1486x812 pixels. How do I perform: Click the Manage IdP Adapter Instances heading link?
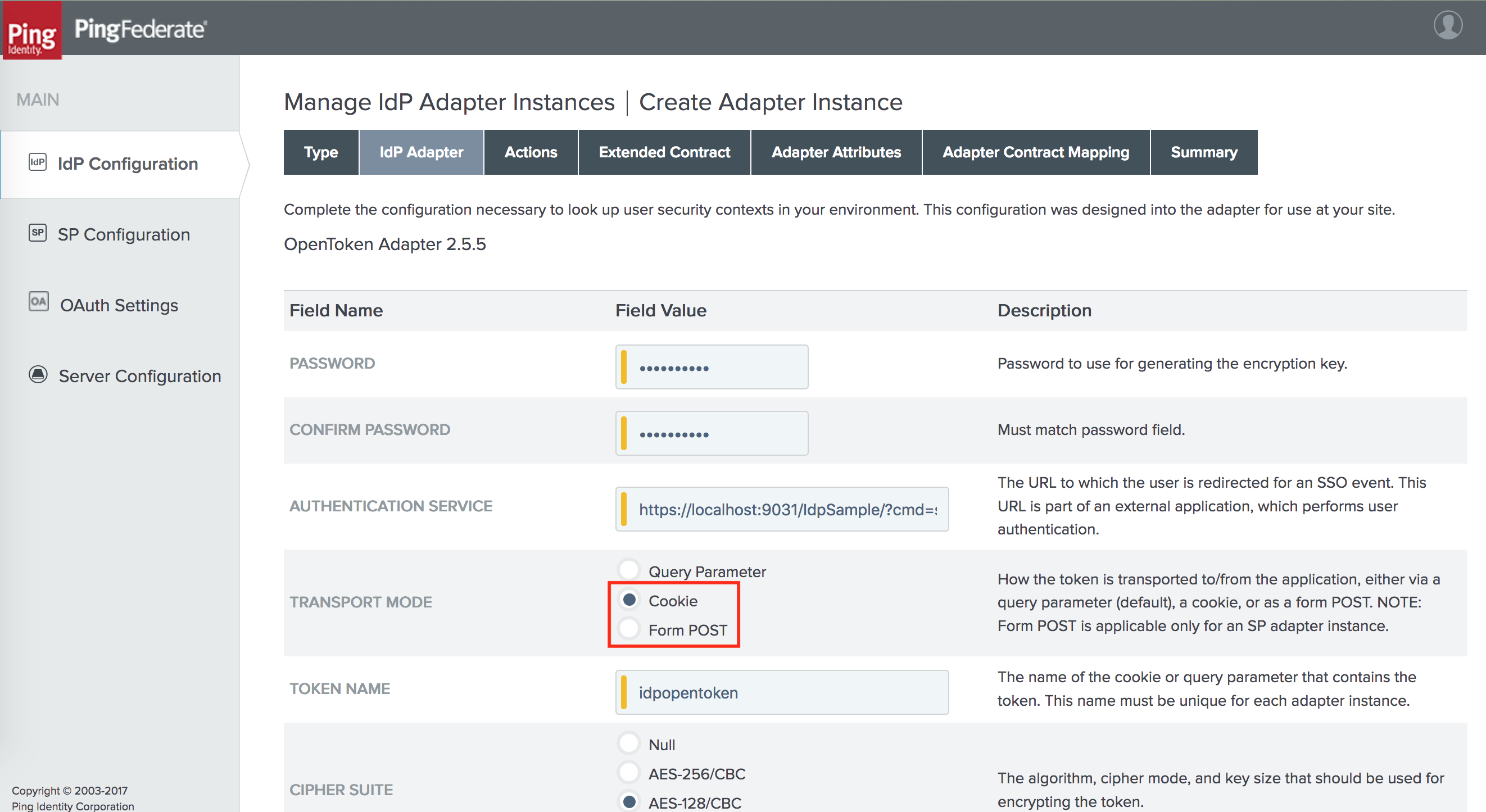449,102
